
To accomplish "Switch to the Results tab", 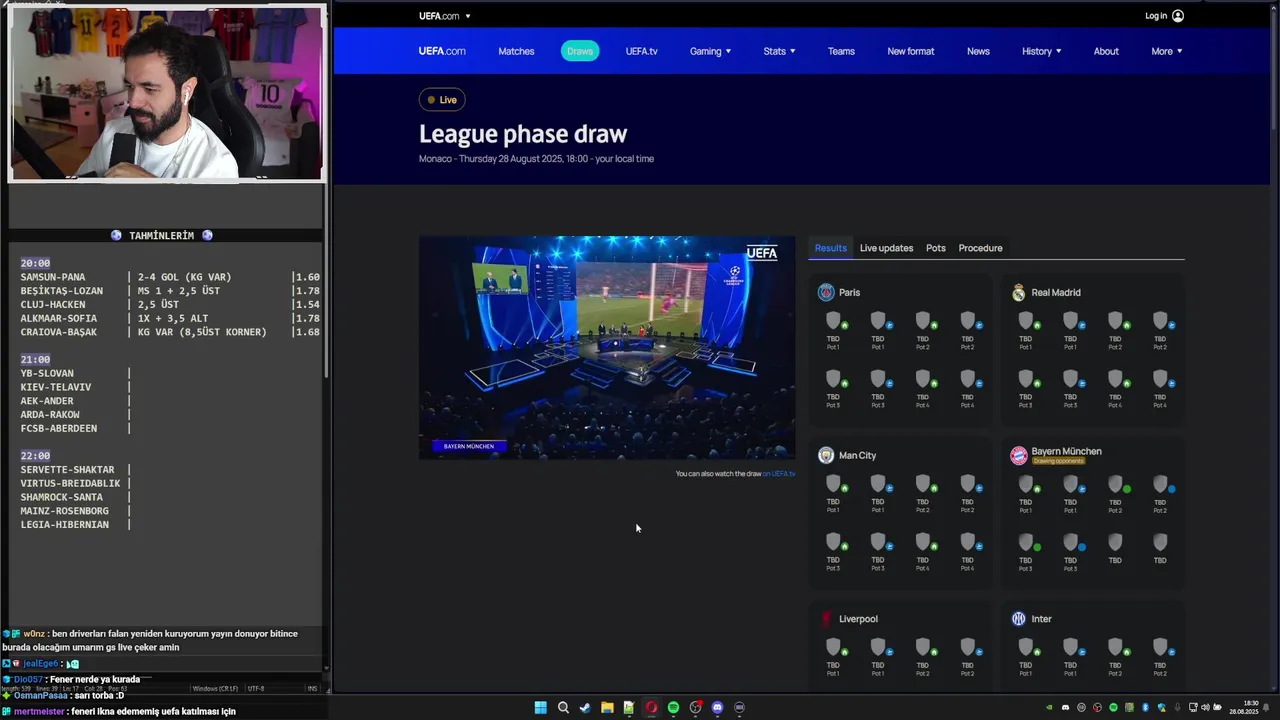I will pos(830,248).
